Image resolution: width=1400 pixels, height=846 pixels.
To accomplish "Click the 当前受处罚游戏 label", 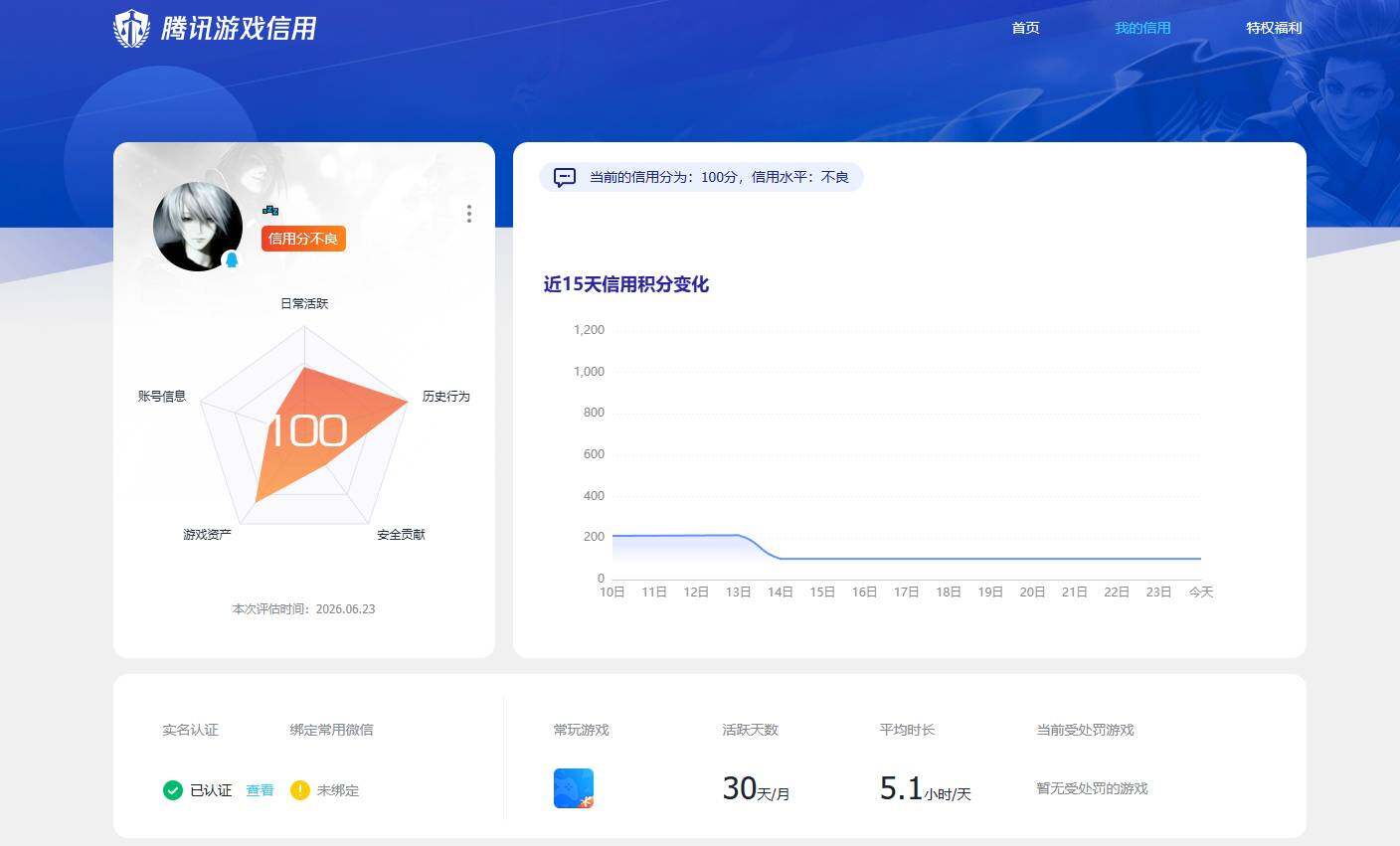I will point(1085,730).
